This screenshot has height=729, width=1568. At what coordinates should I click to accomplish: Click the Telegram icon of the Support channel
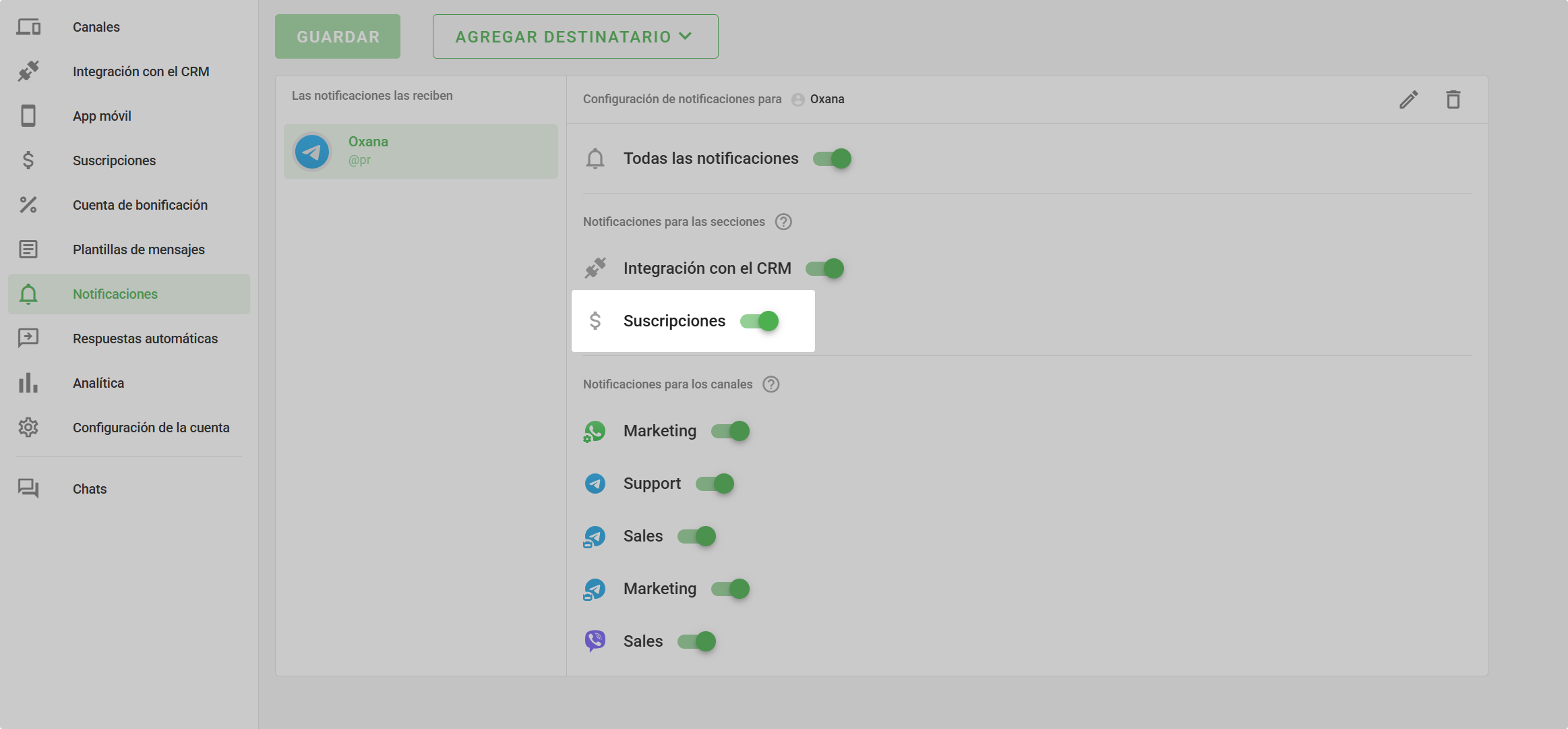[595, 484]
